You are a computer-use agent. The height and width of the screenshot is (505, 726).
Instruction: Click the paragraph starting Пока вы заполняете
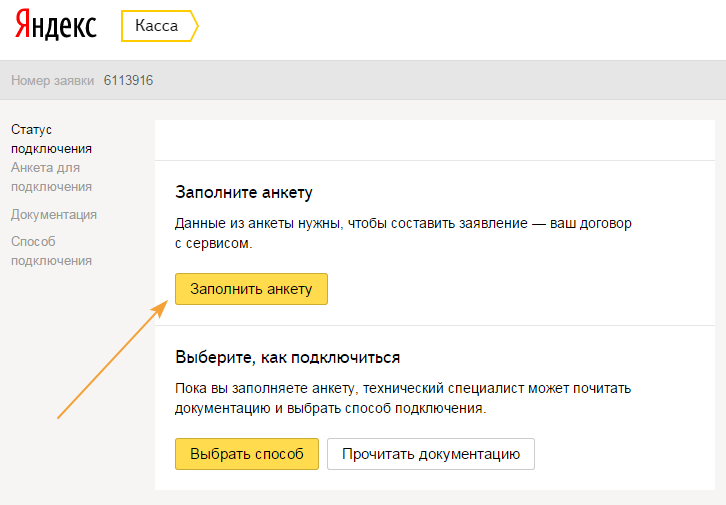tap(403, 398)
